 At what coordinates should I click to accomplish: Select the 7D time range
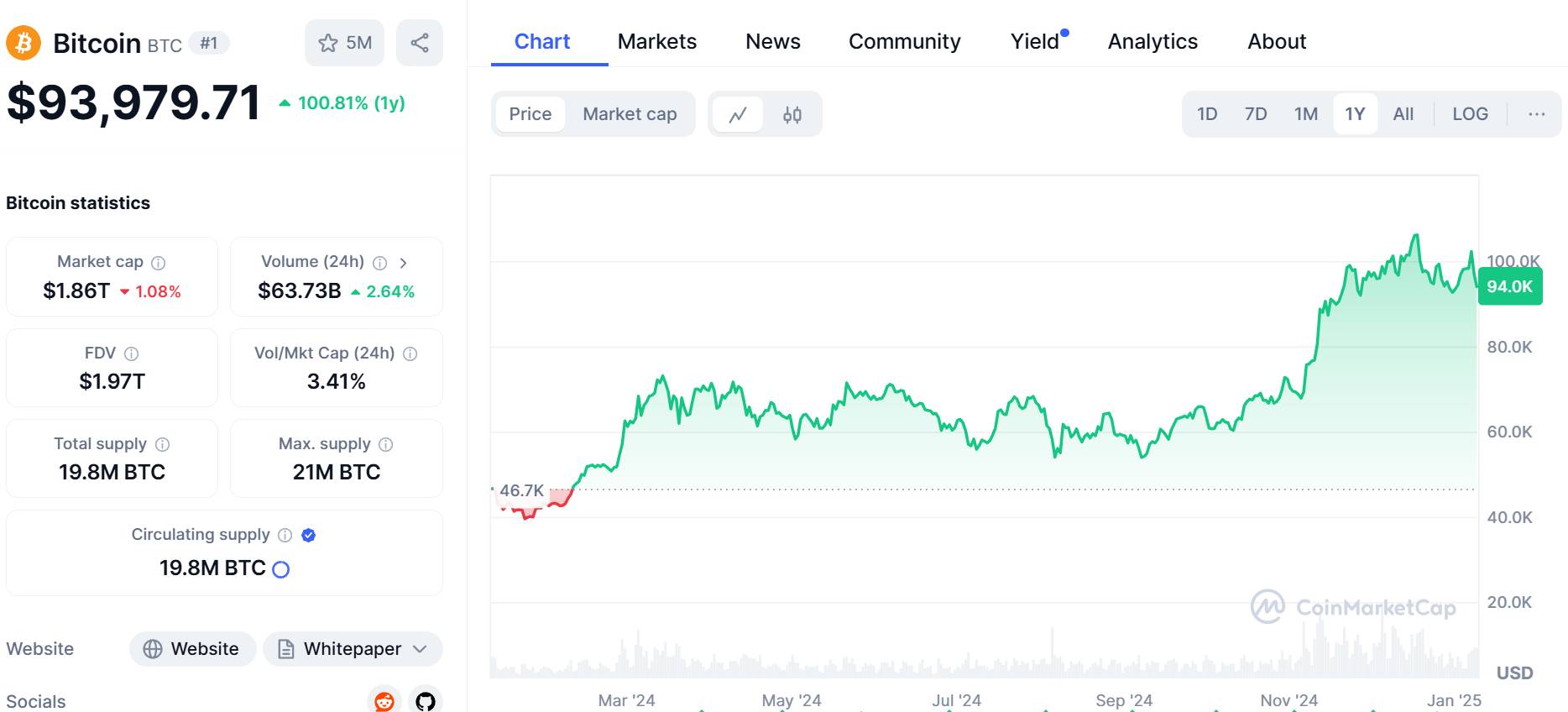coord(1255,114)
